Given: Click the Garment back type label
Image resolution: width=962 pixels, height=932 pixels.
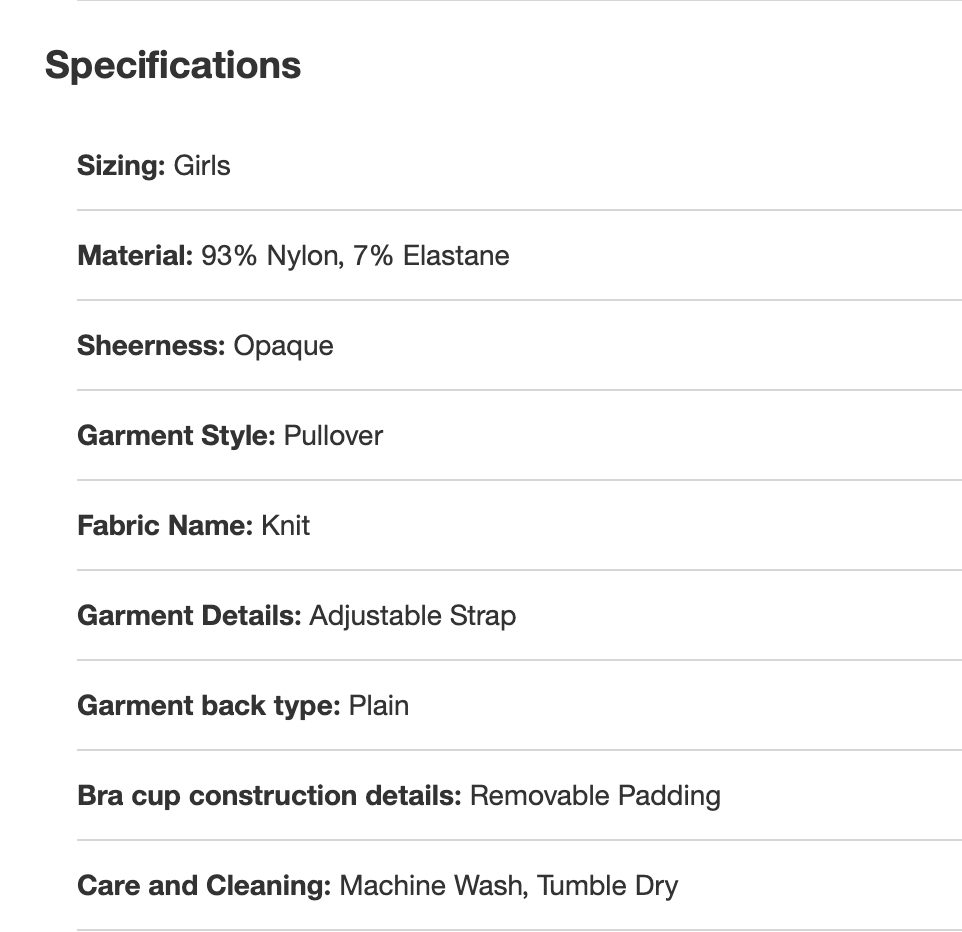Looking at the screenshot, I should click(x=209, y=705).
